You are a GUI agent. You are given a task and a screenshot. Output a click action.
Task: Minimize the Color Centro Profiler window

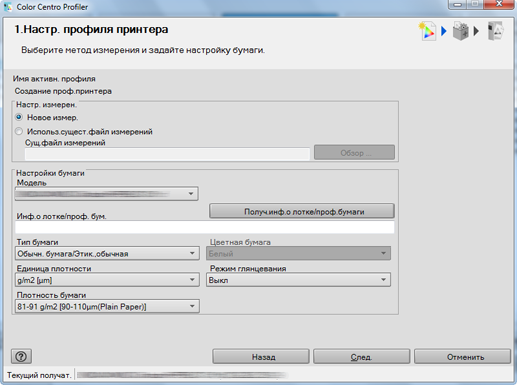click(x=458, y=5)
